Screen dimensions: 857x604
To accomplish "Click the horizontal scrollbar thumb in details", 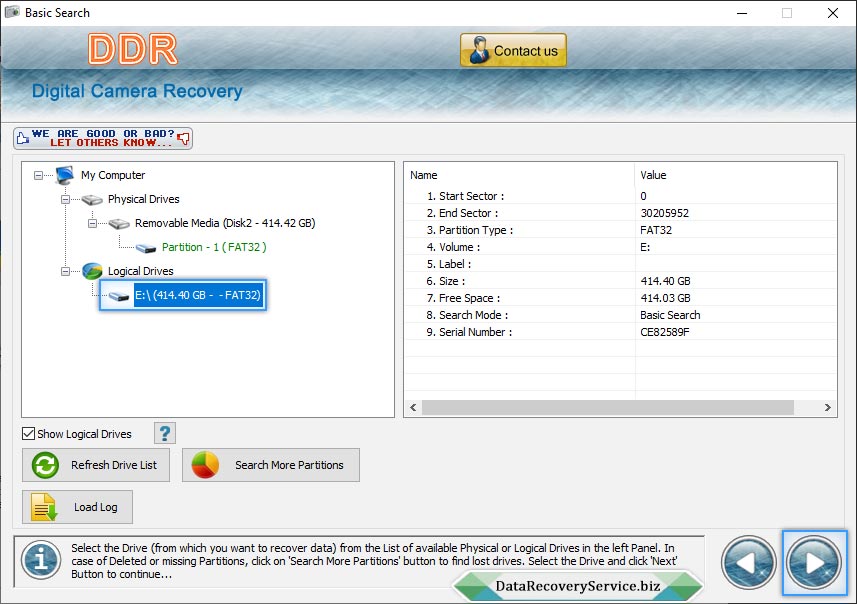I will tap(608, 407).
